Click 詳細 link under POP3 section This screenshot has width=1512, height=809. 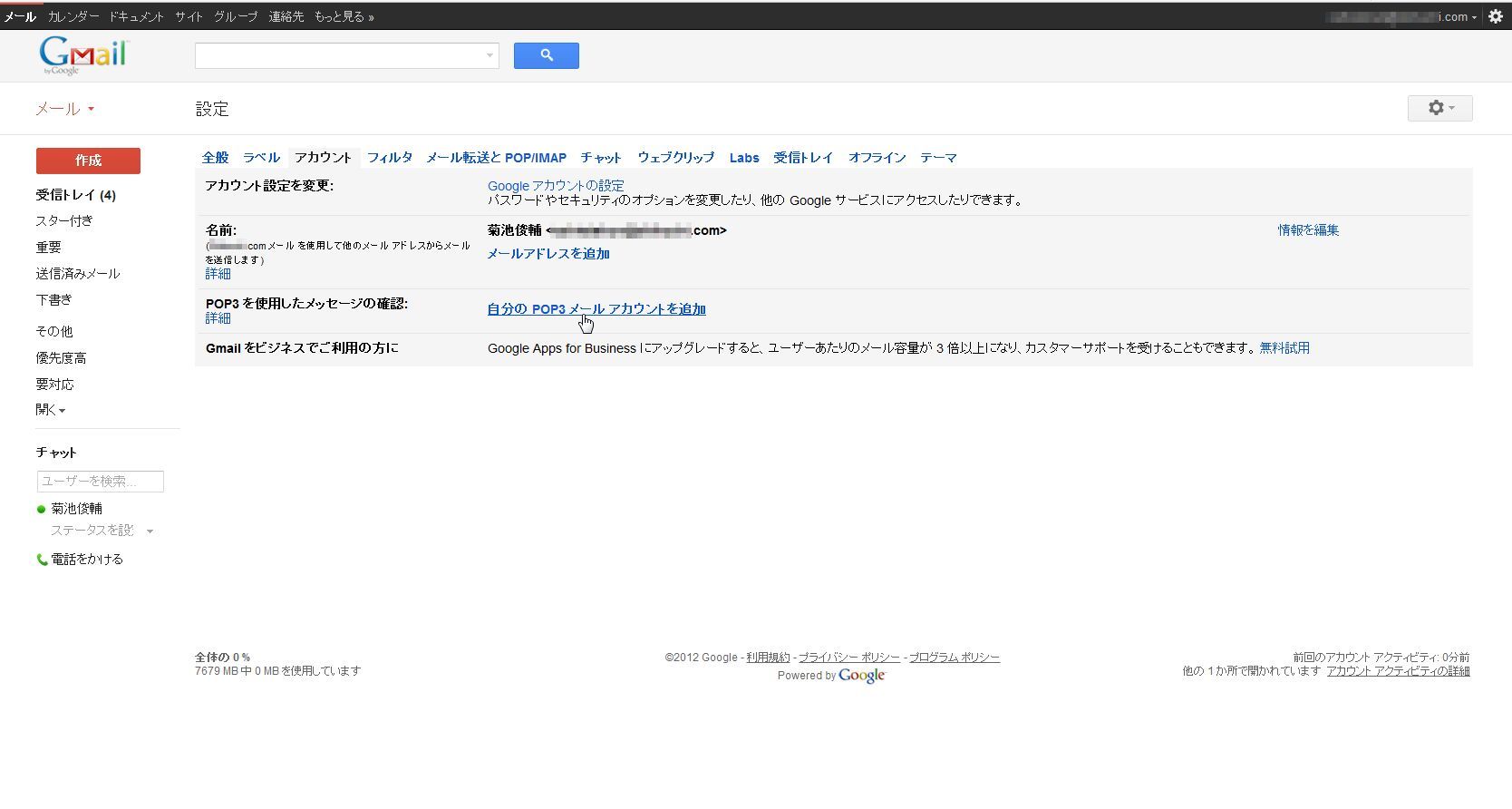point(218,318)
